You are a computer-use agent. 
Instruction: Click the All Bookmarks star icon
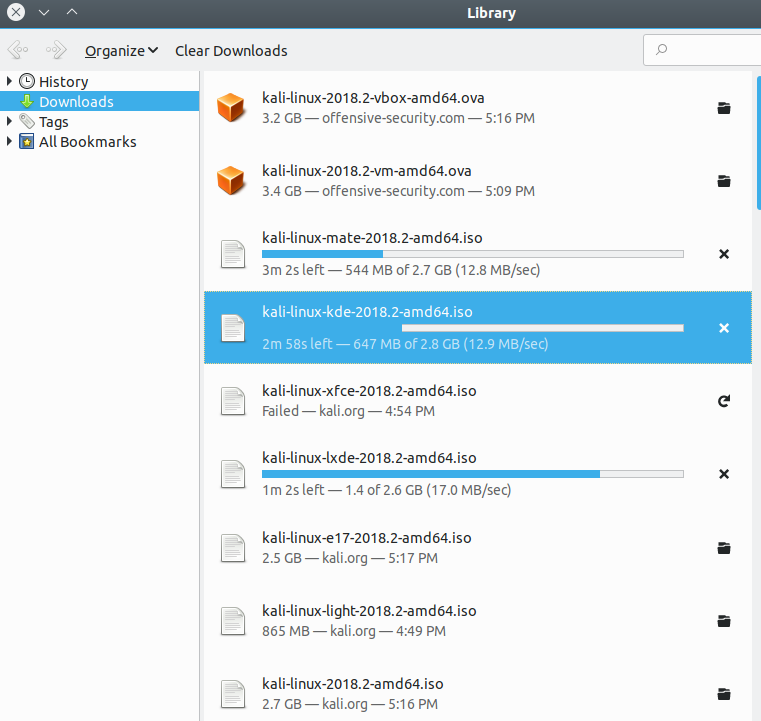point(27,141)
